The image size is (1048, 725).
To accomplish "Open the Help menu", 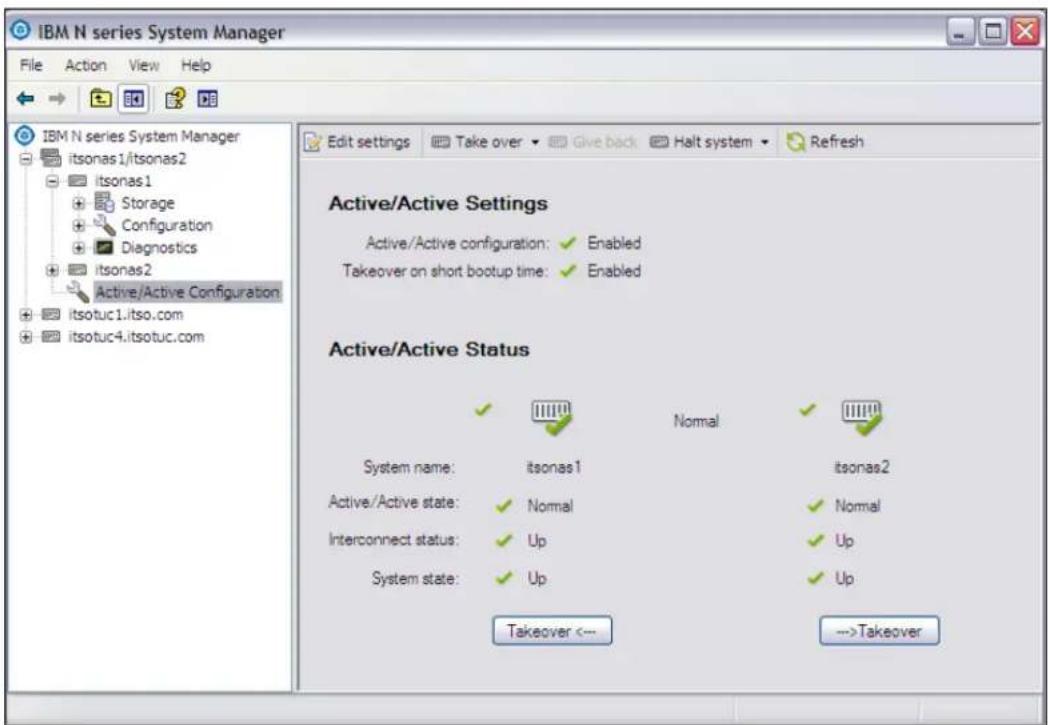I will click(x=196, y=65).
